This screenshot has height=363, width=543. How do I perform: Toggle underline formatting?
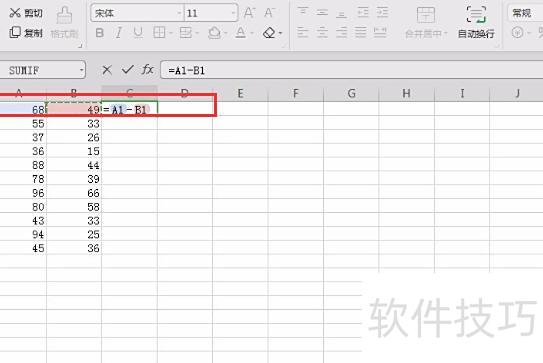tap(138, 33)
